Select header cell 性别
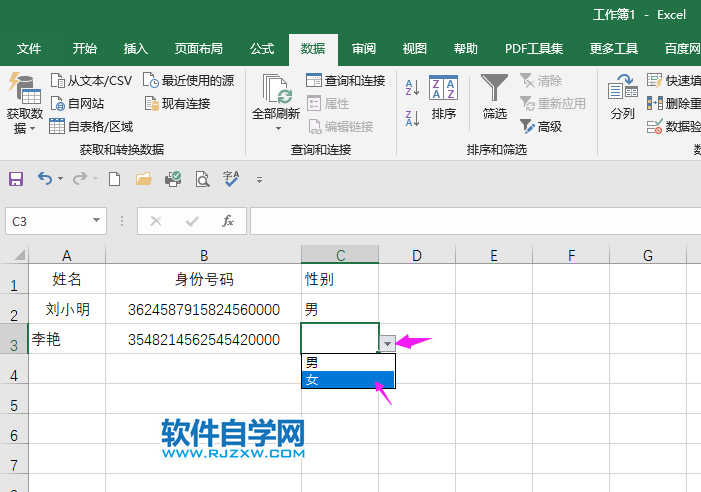 (x=340, y=279)
